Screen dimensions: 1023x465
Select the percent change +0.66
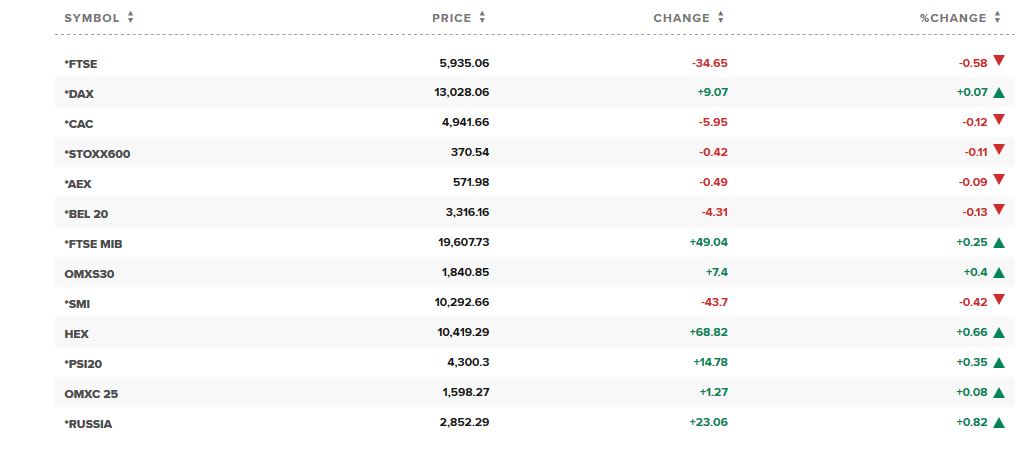point(972,333)
